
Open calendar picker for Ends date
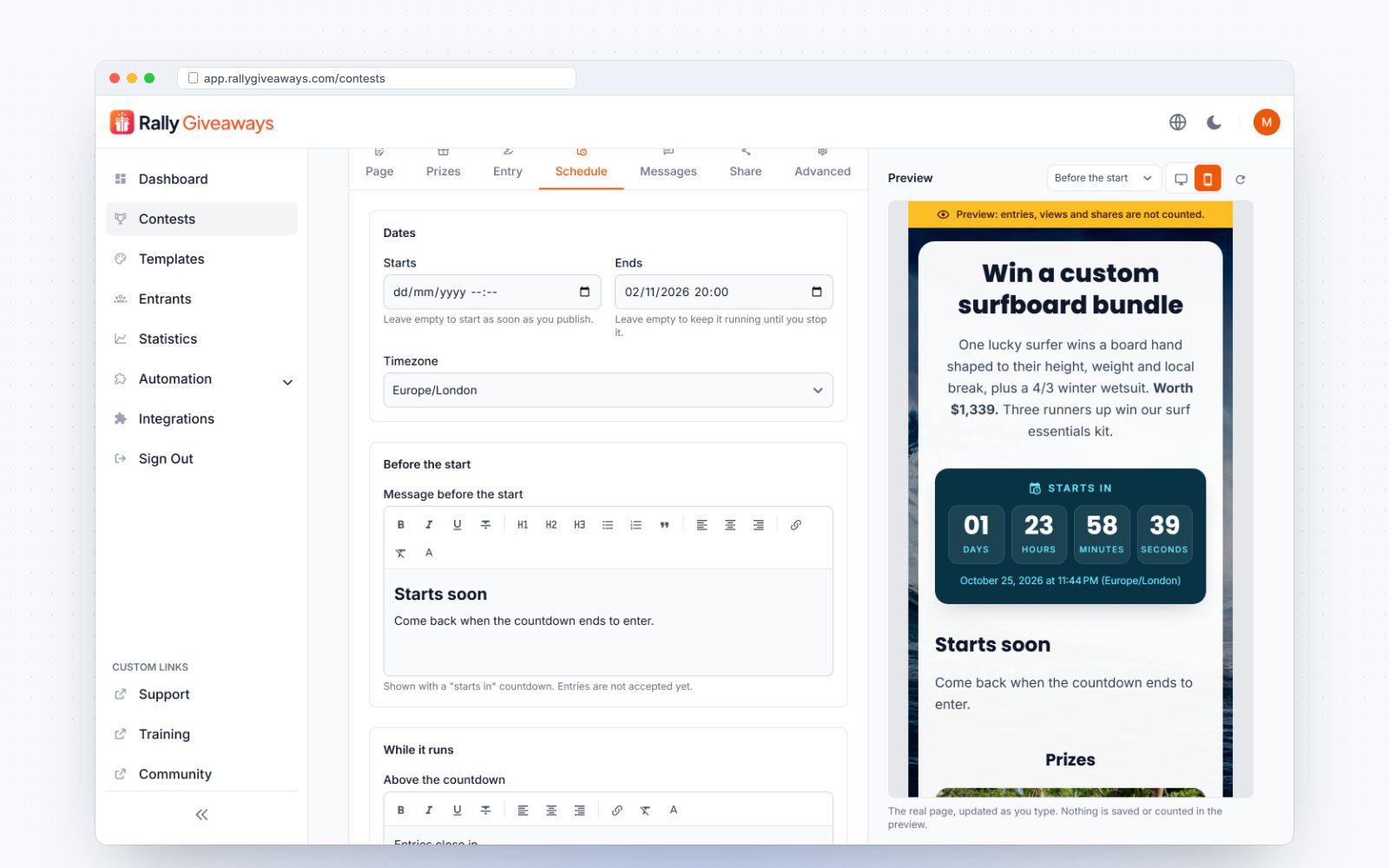pos(816,292)
